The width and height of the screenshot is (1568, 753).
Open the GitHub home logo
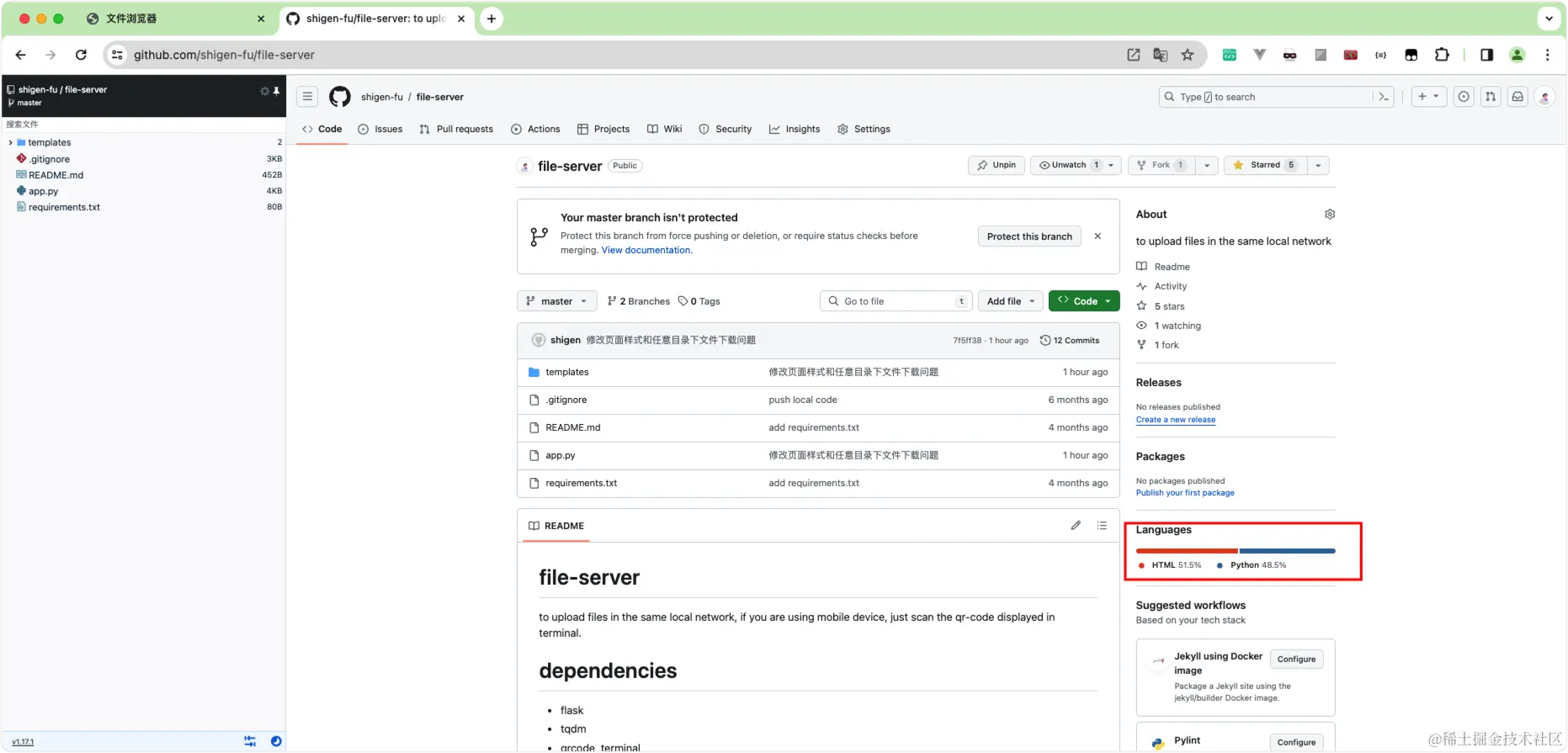pos(340,97)
